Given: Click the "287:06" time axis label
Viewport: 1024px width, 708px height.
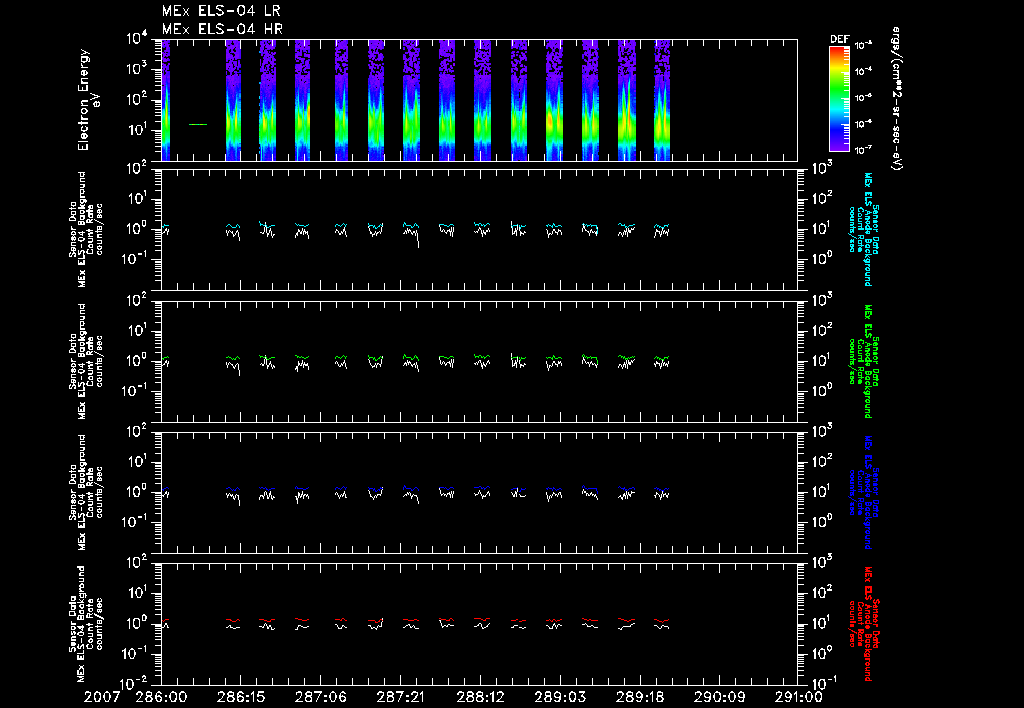Looking at the screenshot, I should pyautogui.click(x=320, y=698).
